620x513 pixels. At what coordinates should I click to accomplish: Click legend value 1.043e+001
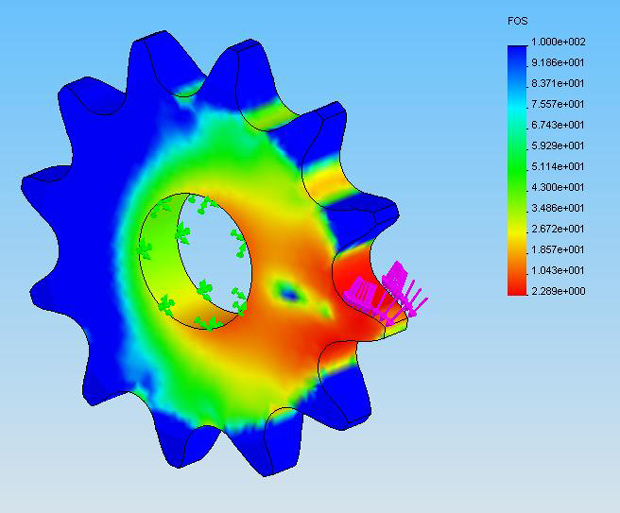(558, 270)
